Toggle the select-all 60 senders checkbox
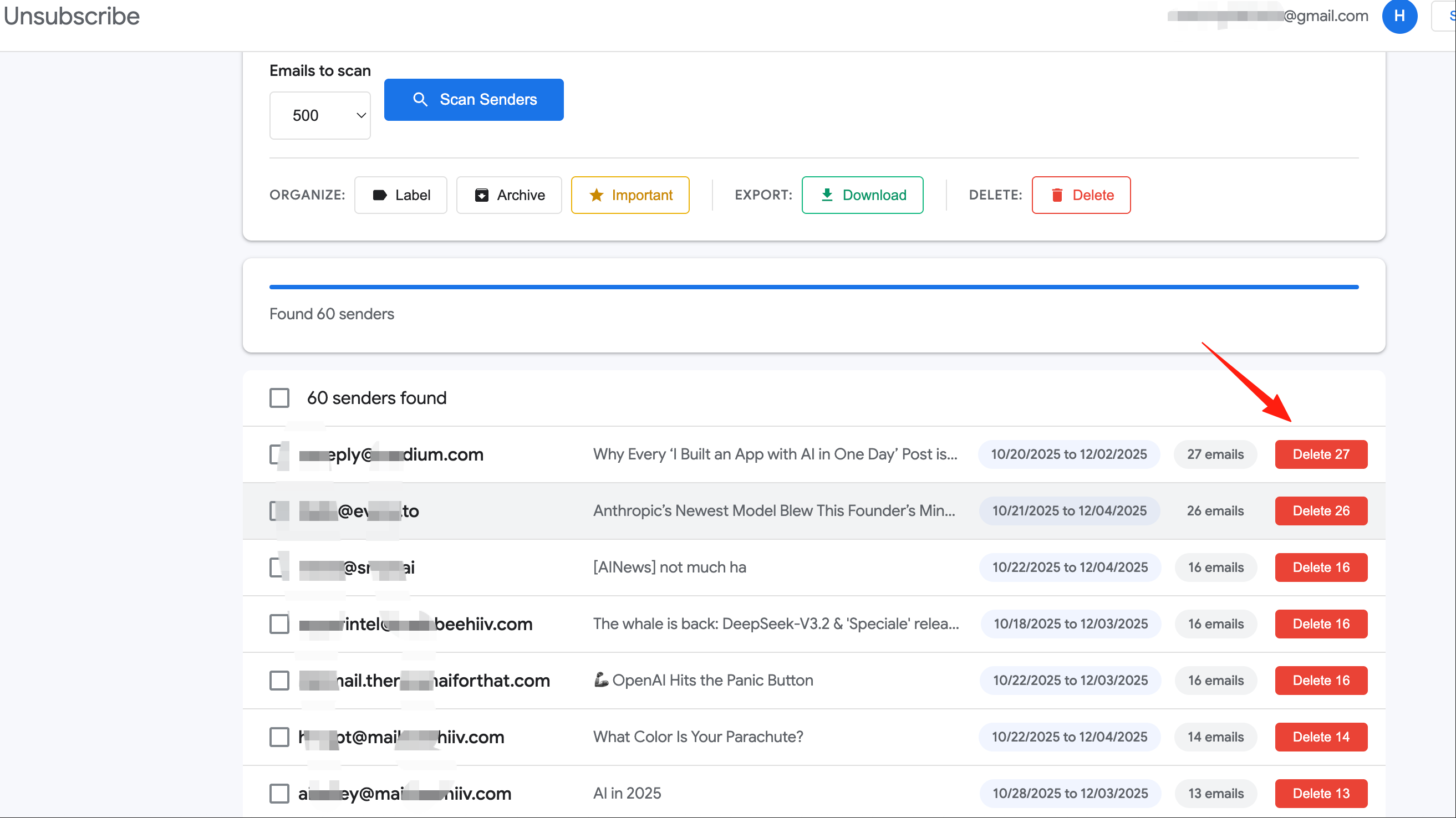 (279, 398)
